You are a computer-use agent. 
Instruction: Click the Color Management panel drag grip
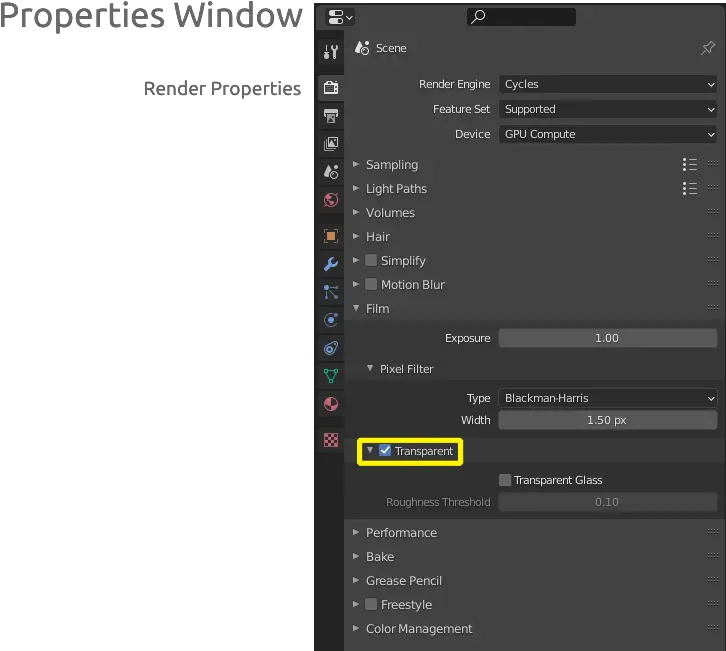[713, 628]
